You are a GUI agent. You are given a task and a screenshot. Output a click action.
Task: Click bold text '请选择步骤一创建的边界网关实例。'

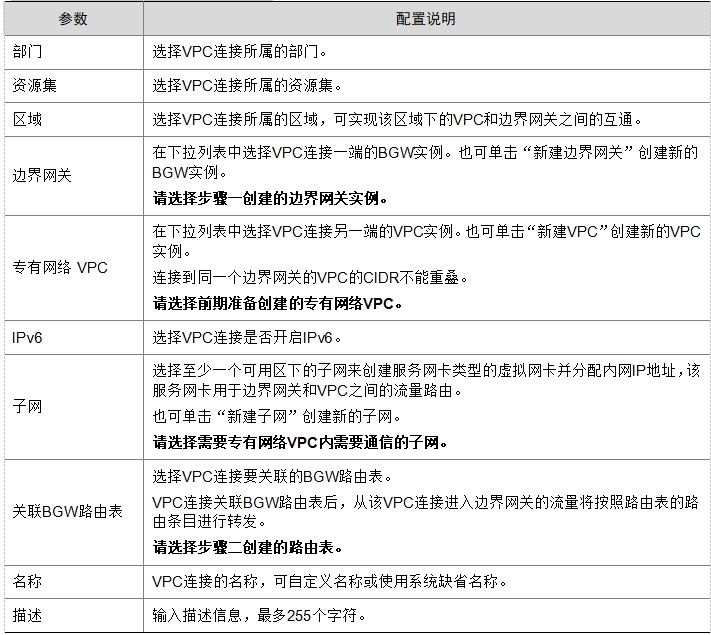pyautogui.click(x=270, y=198)
